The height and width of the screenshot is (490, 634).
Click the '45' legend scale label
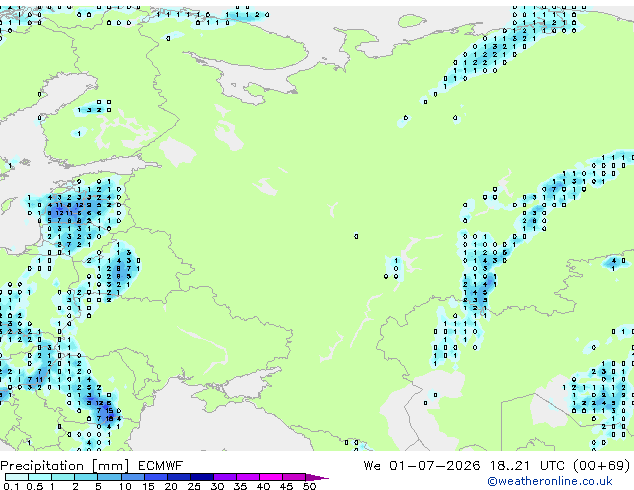(x=286, y=486)
